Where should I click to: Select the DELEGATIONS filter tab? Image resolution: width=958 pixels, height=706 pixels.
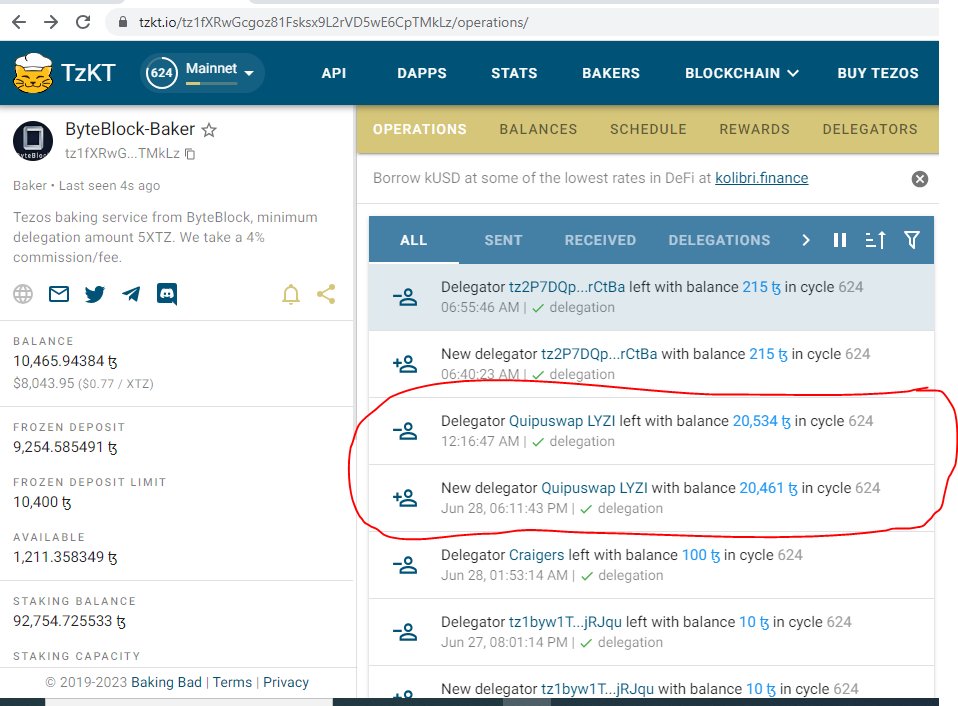coord(719,240)
